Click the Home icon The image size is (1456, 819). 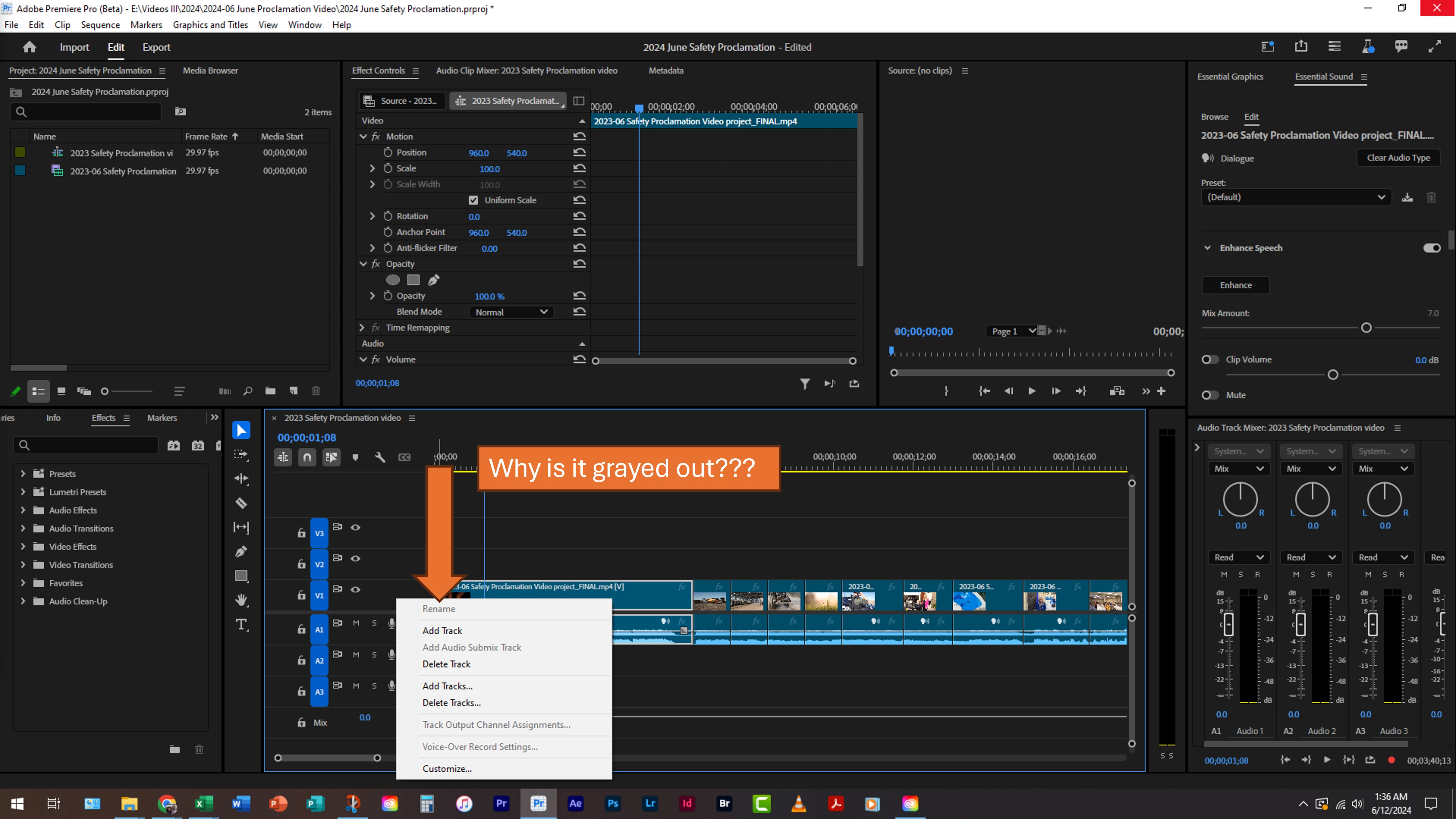[29, 47]
